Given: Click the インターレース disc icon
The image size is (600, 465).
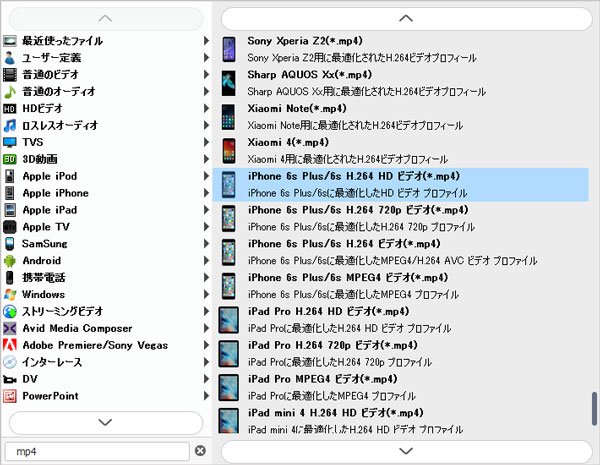Looking at the screenshot, I should [10, 362].
